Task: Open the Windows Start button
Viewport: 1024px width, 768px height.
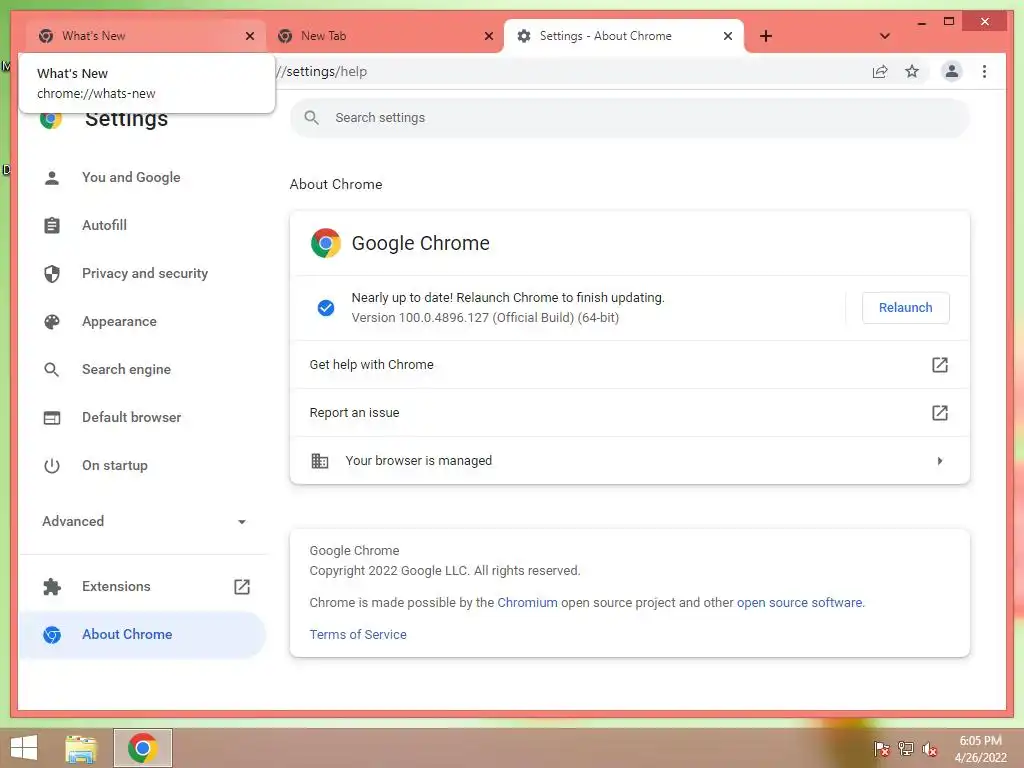Action: [24, 748]
